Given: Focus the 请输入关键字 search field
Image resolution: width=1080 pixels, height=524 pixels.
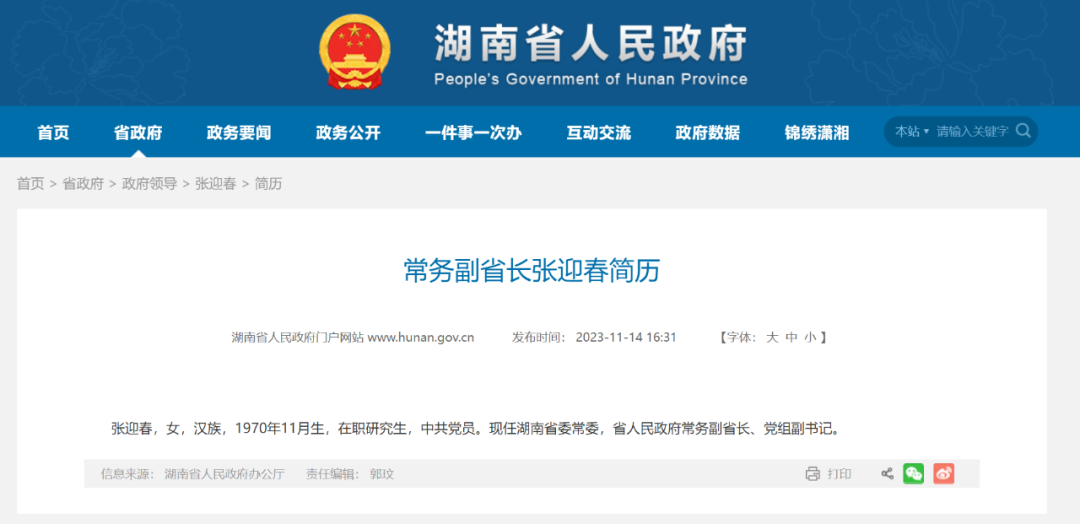Looking at the screenshot, I should pyautogui.click(x=972, y=132).
